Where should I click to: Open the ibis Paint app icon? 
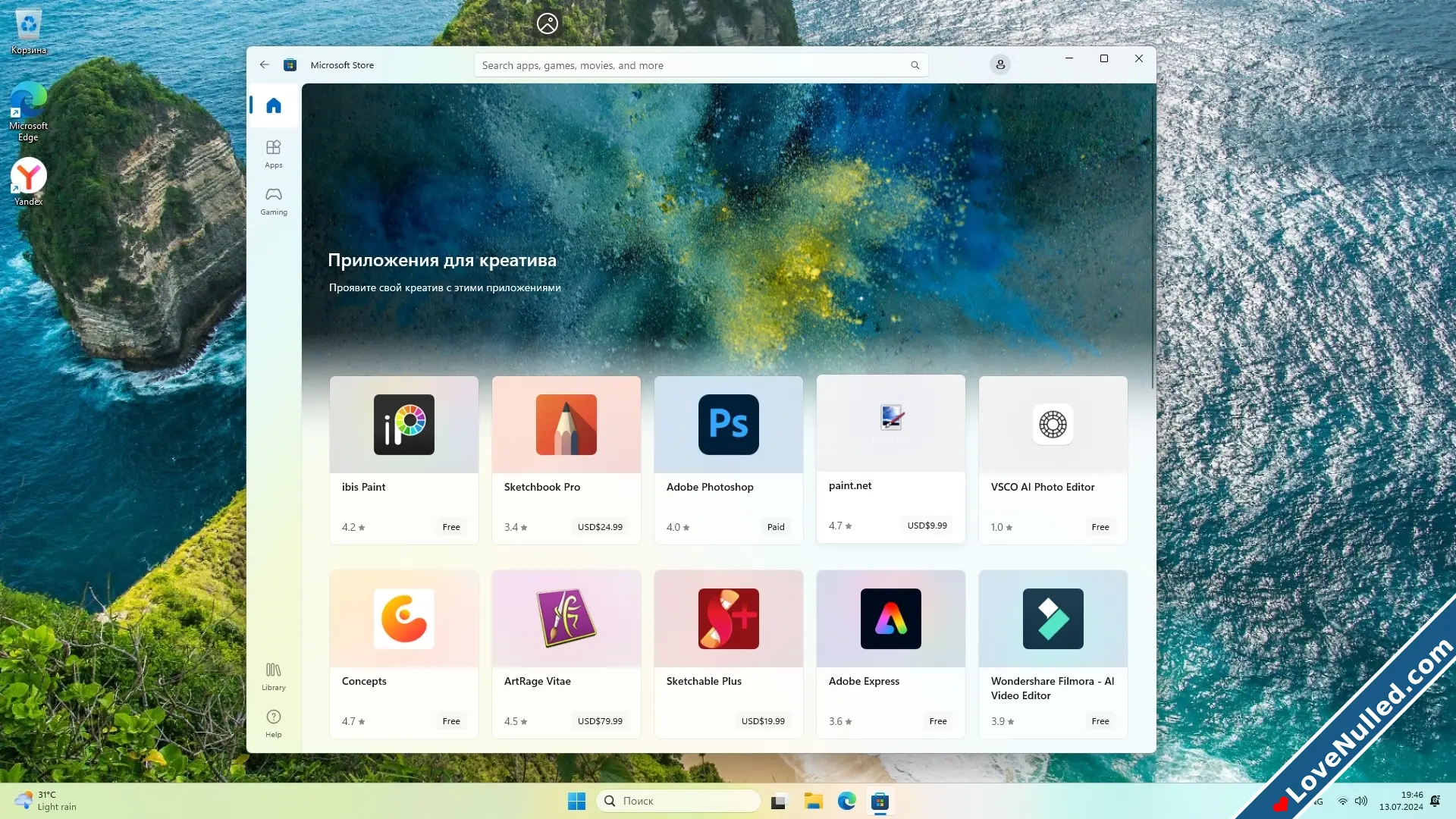click(x=404, y=425)
